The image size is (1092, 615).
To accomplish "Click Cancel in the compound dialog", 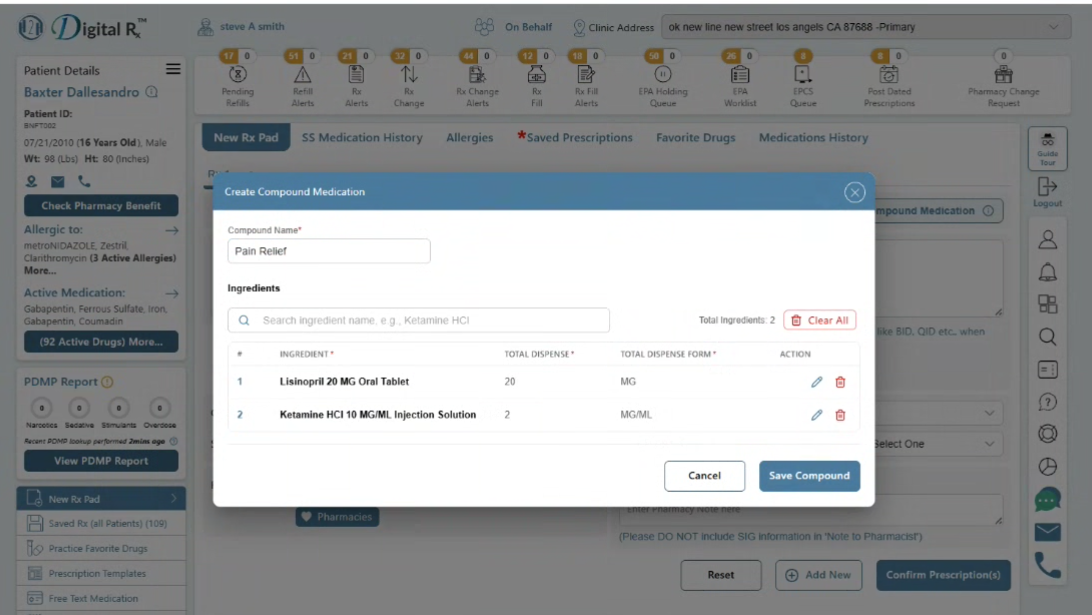I will 704,476.
